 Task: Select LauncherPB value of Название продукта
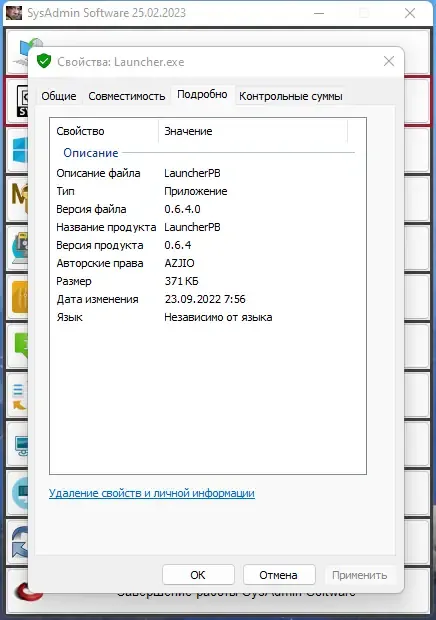coord(193,227)
